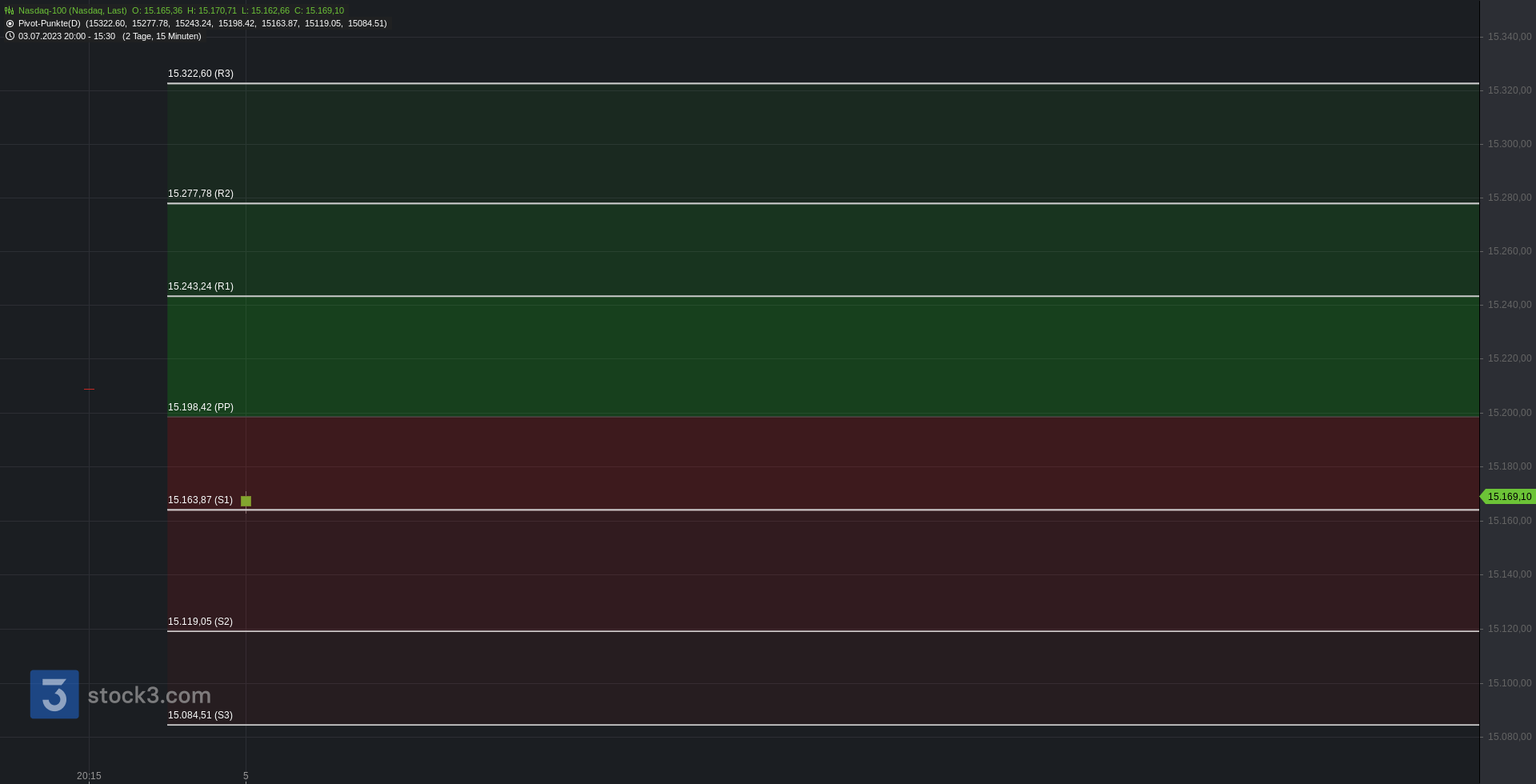Click the green price candle at S1
Image resolution: width=1536 pixels, height=784 pixels.
[x=246, y=501]
